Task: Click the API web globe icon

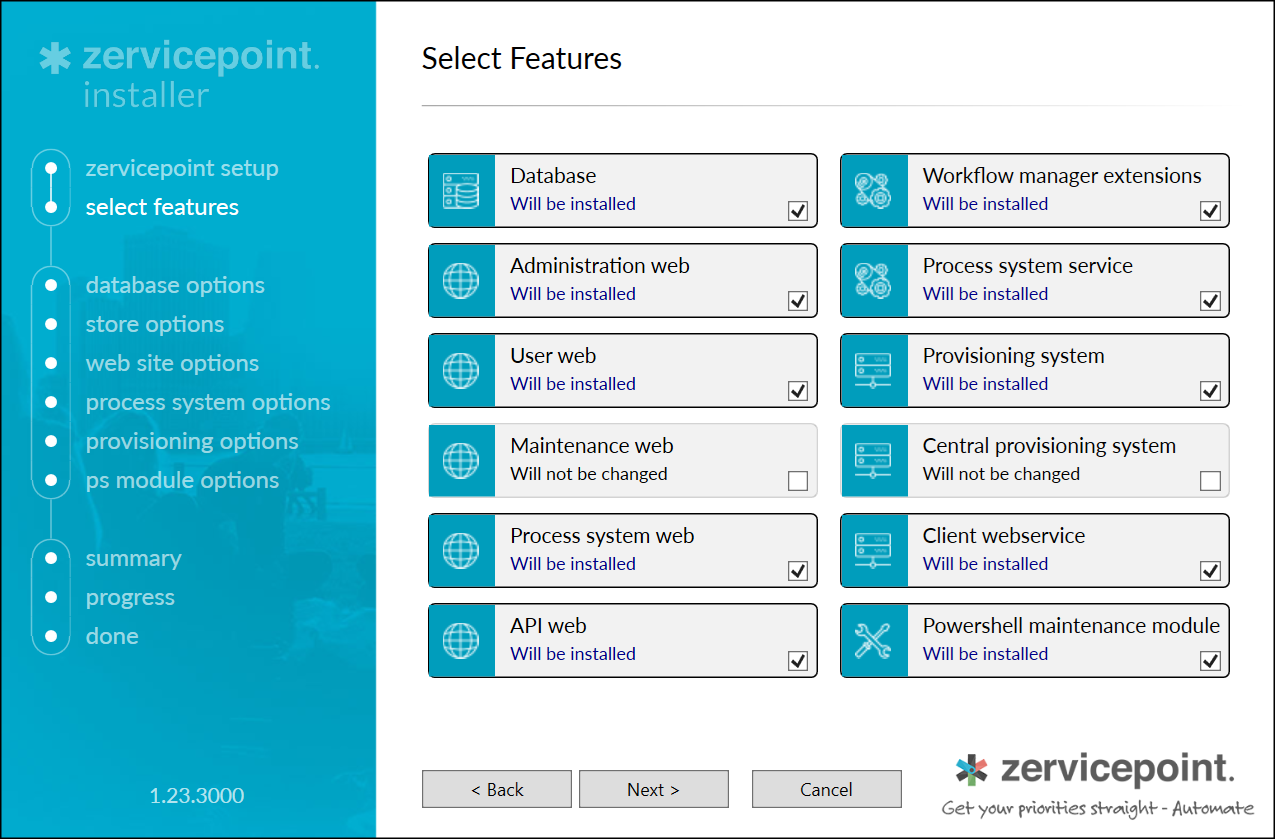Action: point(462,640)
